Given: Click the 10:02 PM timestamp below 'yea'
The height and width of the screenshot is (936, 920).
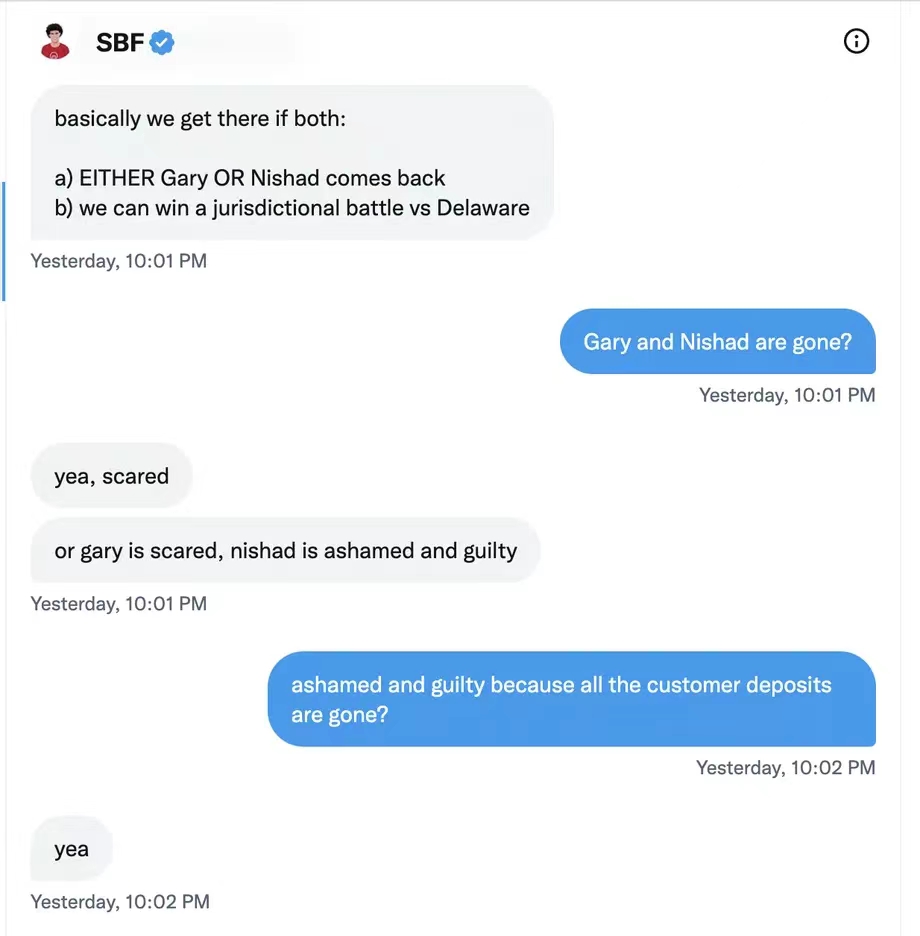Looking at the screenshot, I should click(120, 901).
